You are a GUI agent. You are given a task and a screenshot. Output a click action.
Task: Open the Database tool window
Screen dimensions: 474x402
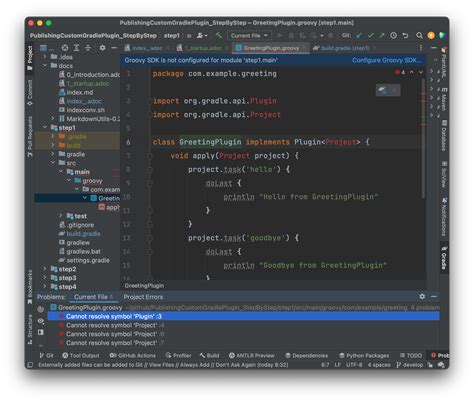pyautogui.click(x=444, y=136)
